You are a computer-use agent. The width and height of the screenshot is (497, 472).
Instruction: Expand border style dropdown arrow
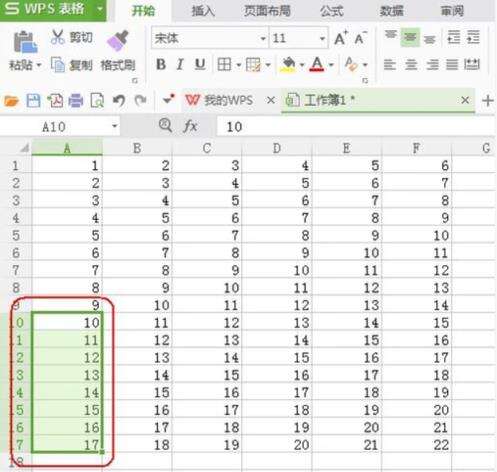238,65
